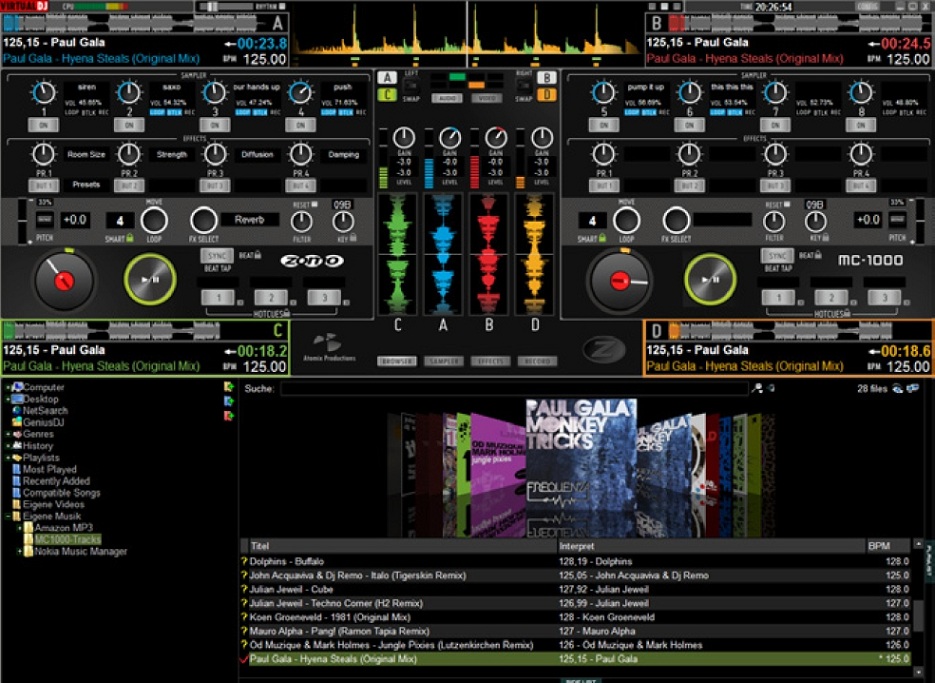
Task: Toggle sampler 4 push ON button
Action: point(301,125)
